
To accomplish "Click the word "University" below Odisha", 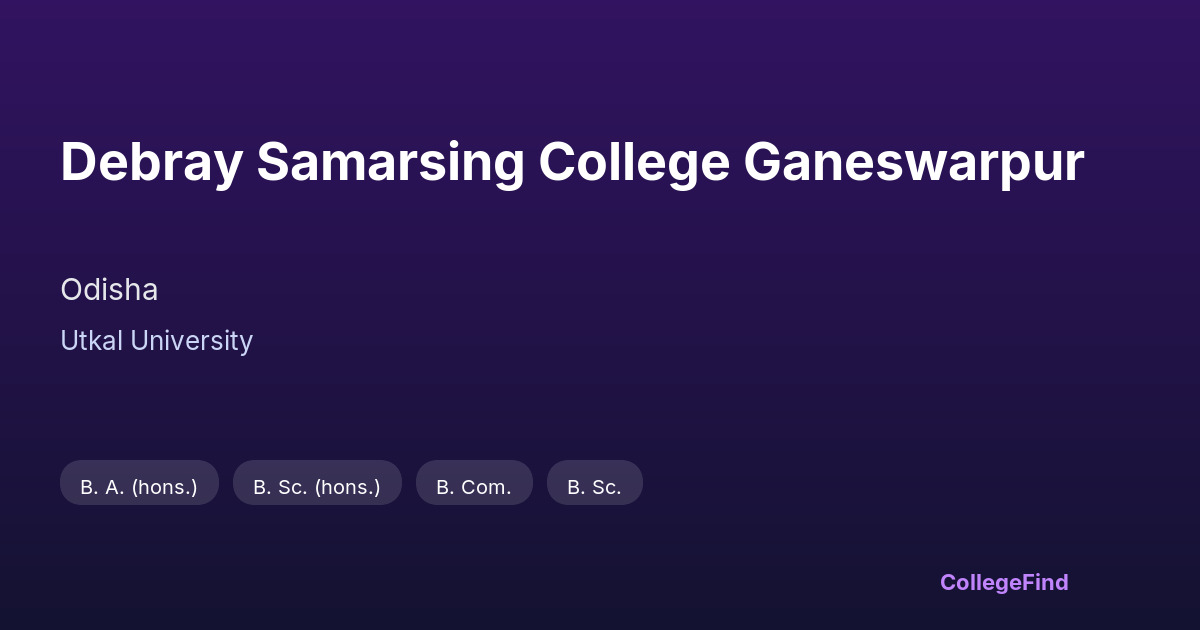I will [191, 341].
